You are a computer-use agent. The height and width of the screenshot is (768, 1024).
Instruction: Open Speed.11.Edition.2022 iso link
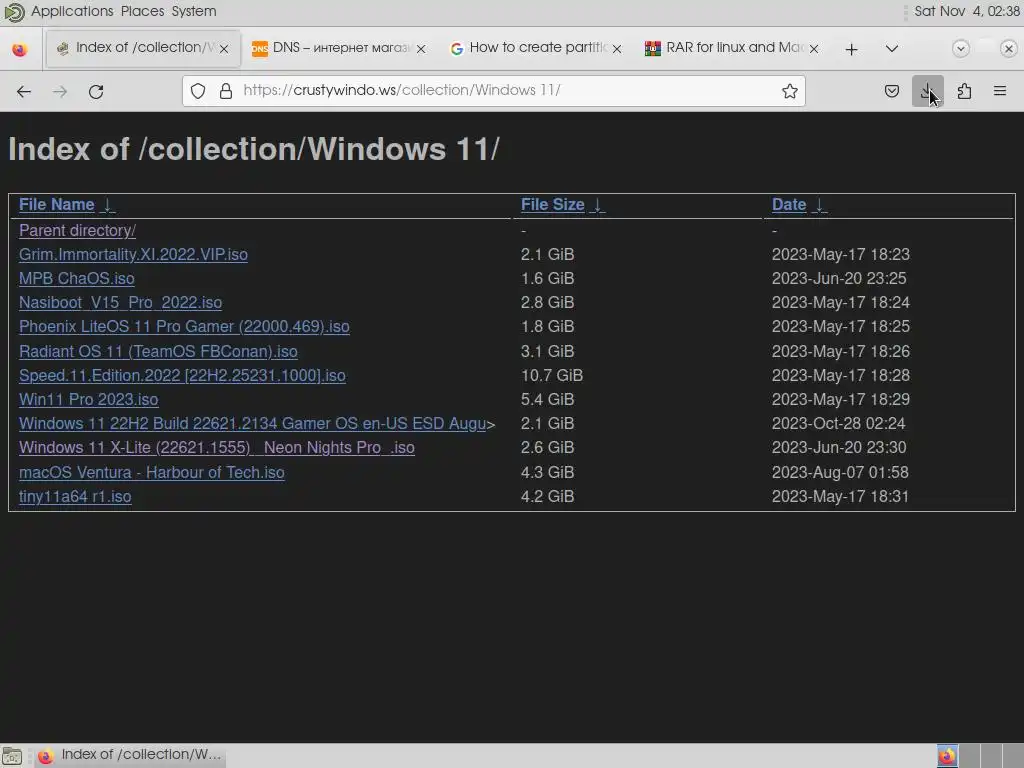182,376
